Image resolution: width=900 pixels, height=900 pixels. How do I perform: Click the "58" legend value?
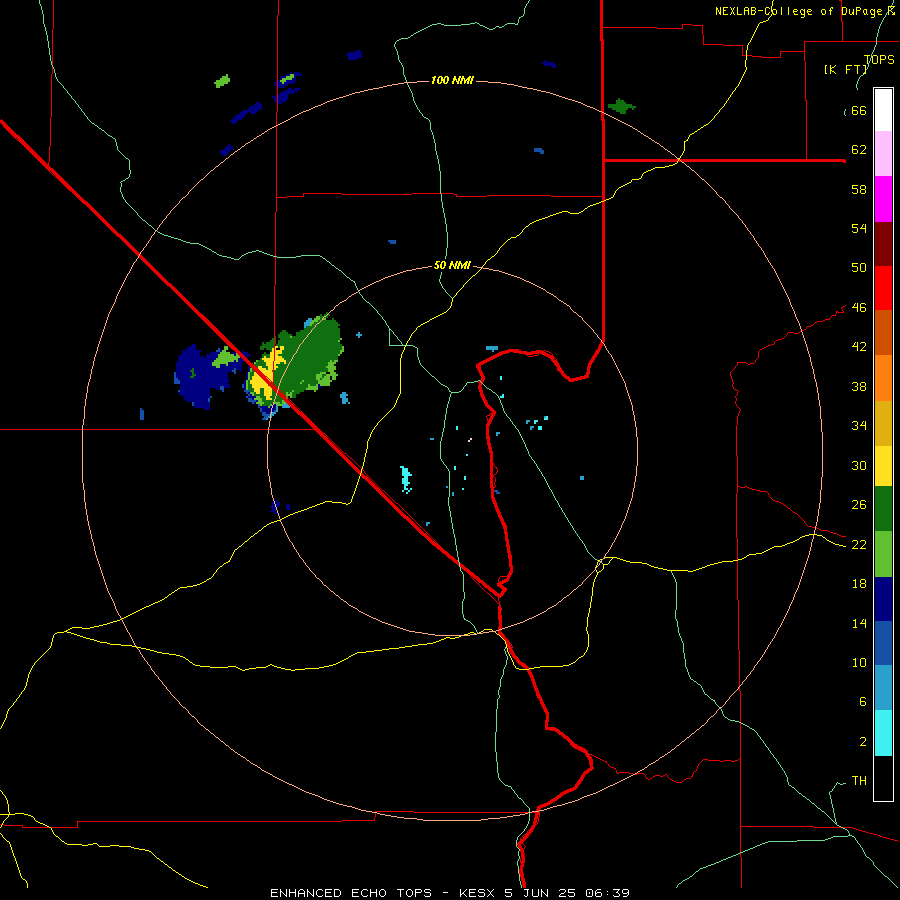tap(859, 189)
